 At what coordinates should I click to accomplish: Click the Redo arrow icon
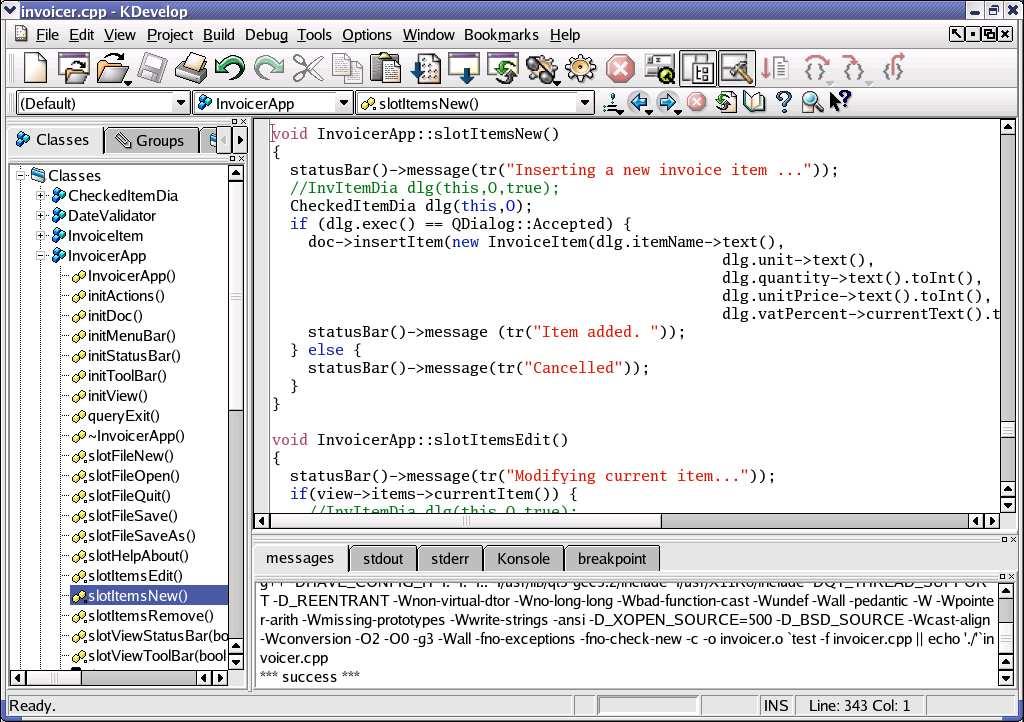point(269,68)
